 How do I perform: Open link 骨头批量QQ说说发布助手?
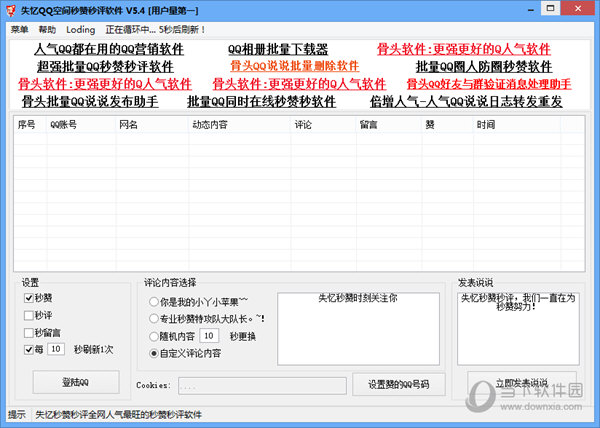[x=90, y=101]
